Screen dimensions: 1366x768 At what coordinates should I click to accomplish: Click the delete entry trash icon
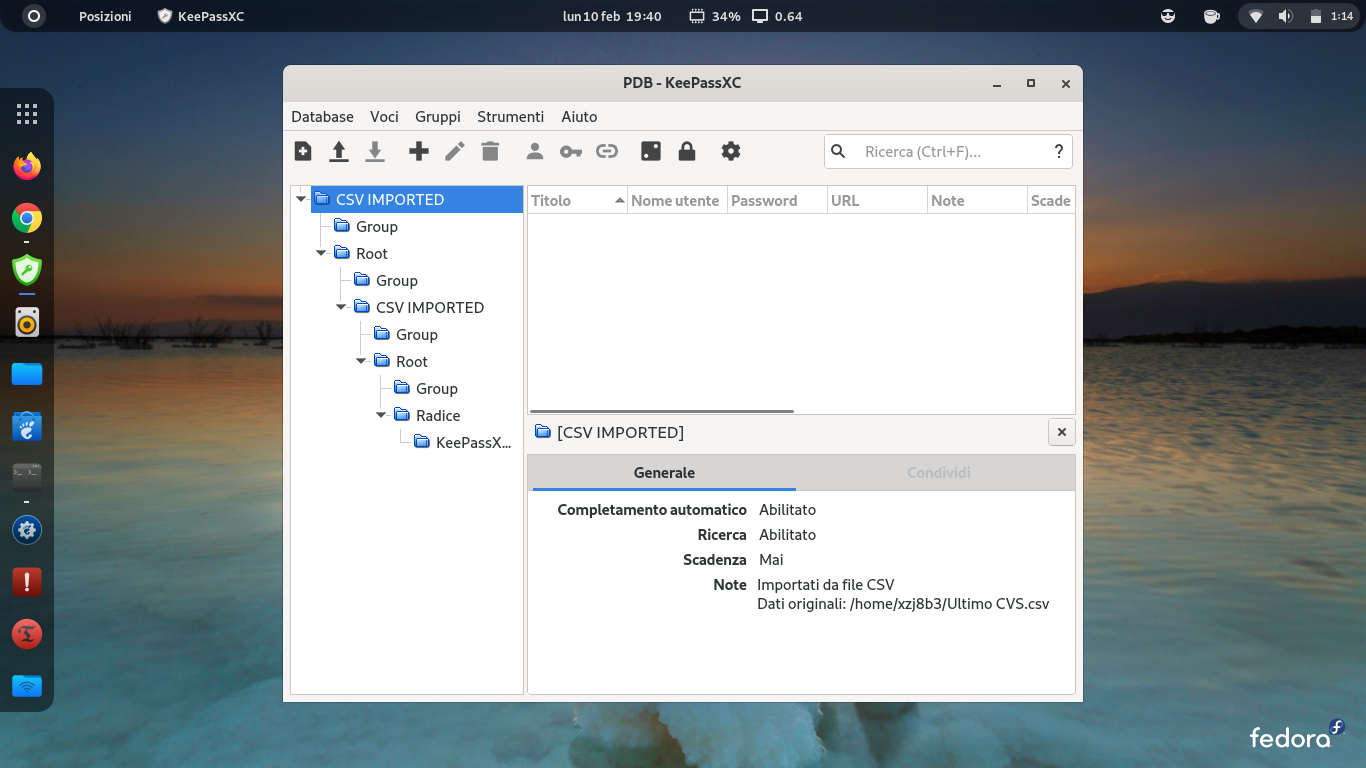(x=489, y=151)
